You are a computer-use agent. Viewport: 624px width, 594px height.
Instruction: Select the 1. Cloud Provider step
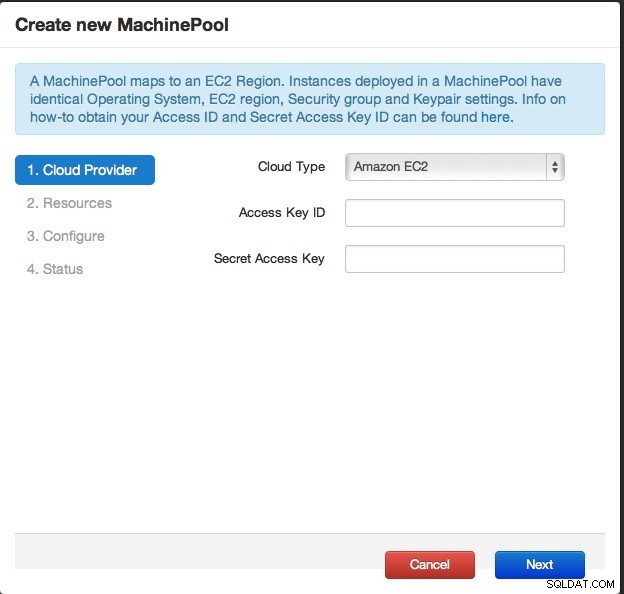tap(85, 170)
